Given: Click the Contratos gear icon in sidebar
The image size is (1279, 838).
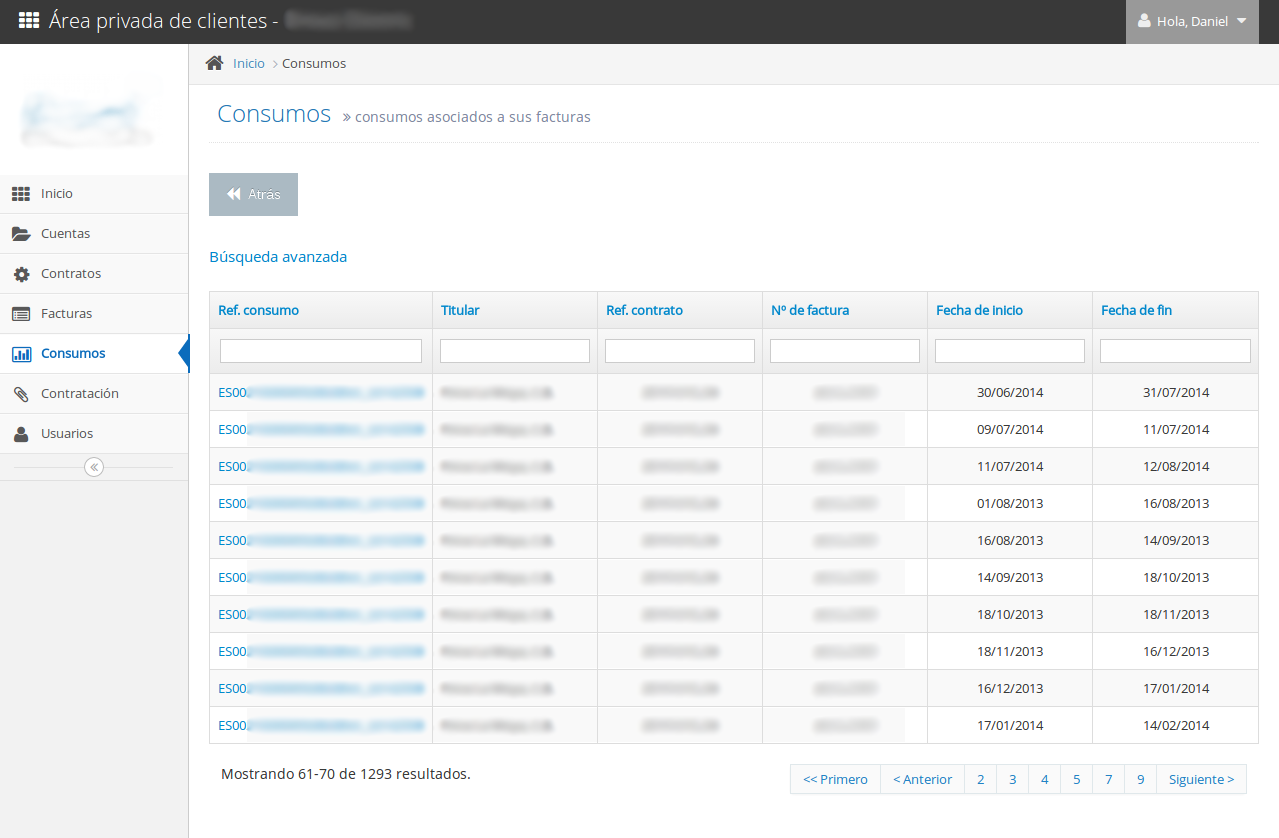Looking at the screenshot, I should (21, 274).
